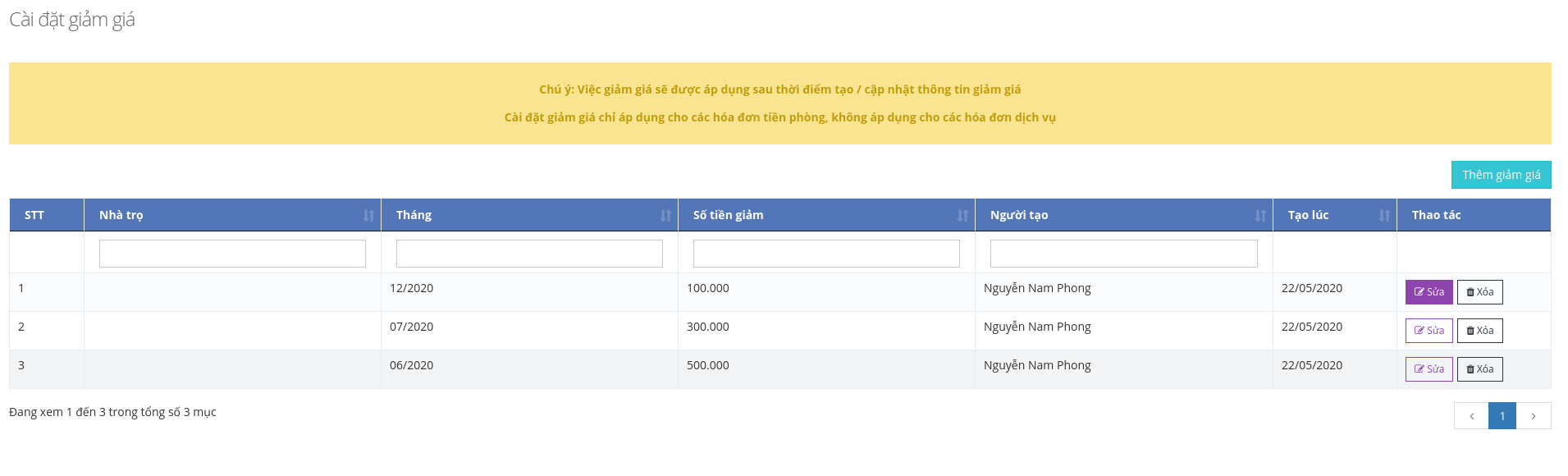This screenshot has width=1568, height=476.
Task: Click Sửa edit button for 07/2020 discount
Action: (1429, 331)
